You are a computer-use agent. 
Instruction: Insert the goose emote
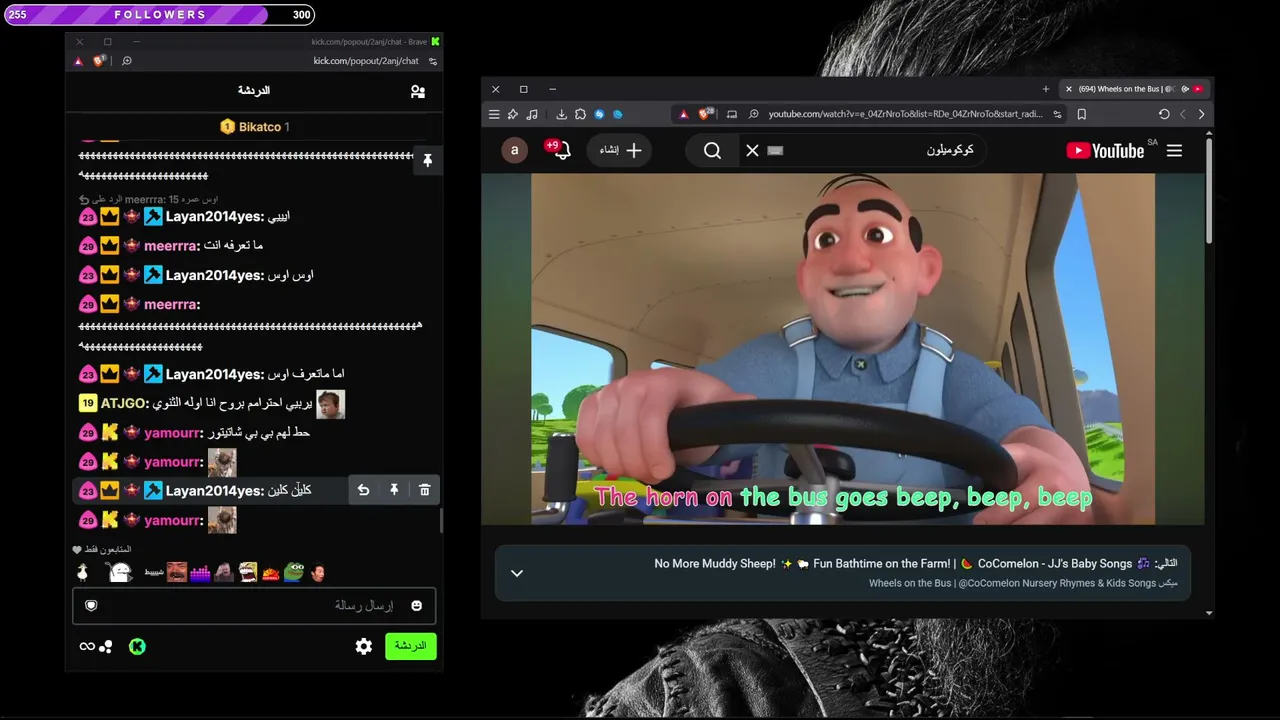click(x=83, y=572)
